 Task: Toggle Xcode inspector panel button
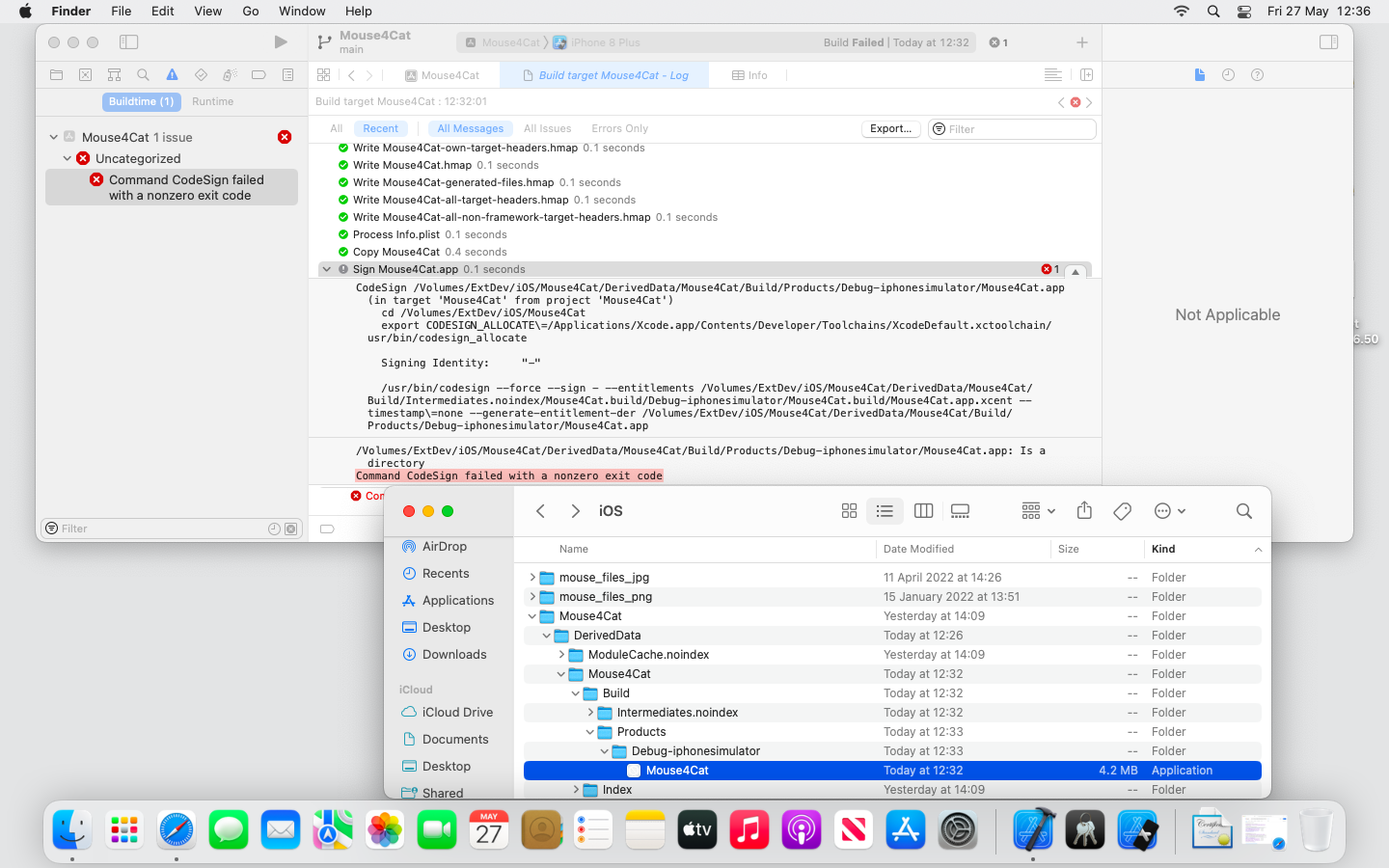[1328, 42]
